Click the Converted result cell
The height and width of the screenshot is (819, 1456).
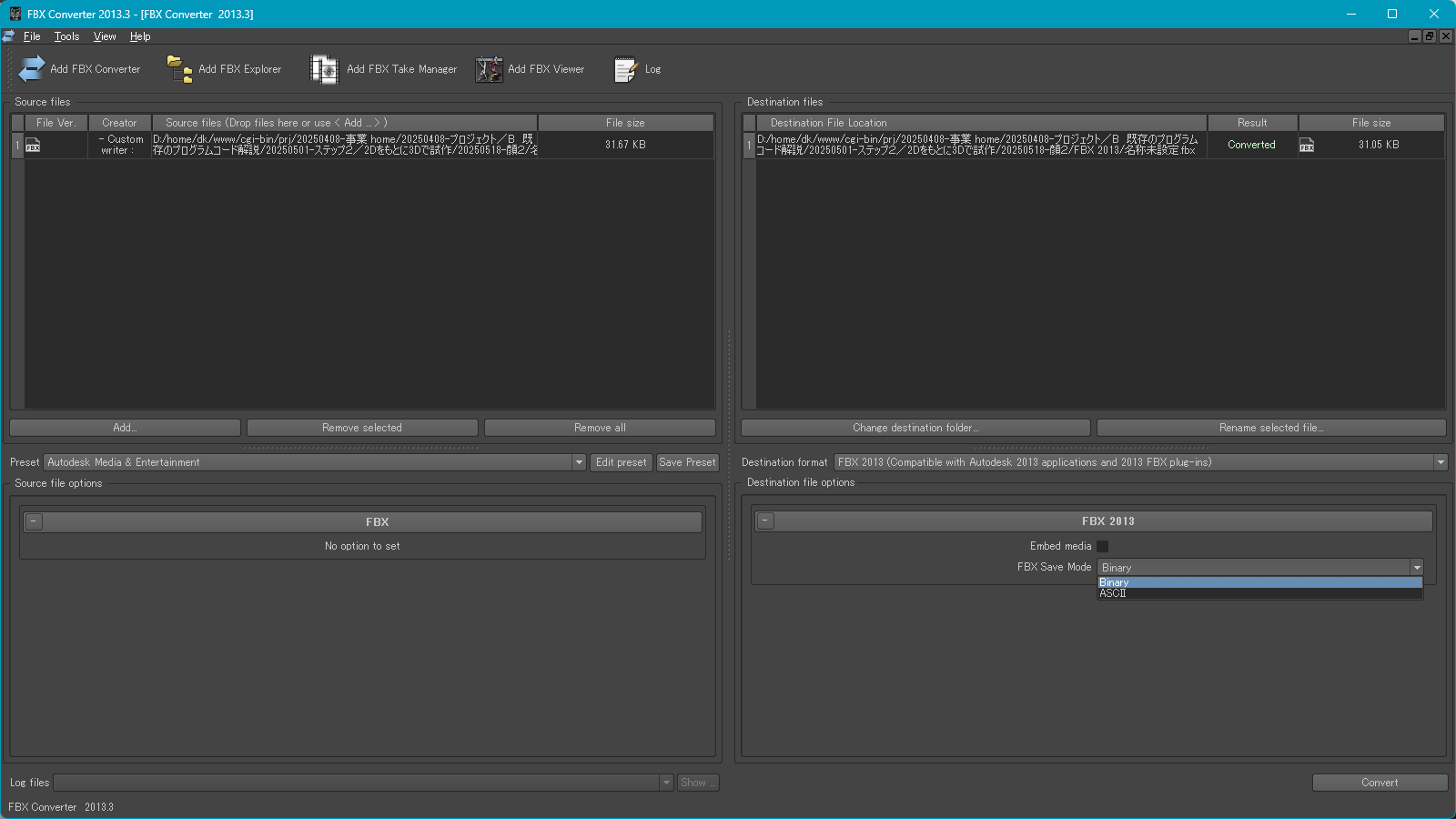click(x=1251, y=145)
